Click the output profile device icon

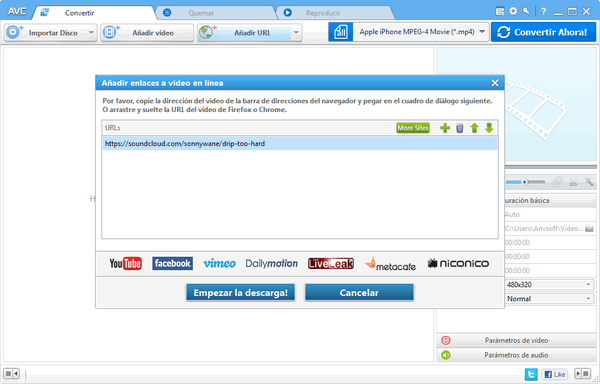[x=340, y=32]
